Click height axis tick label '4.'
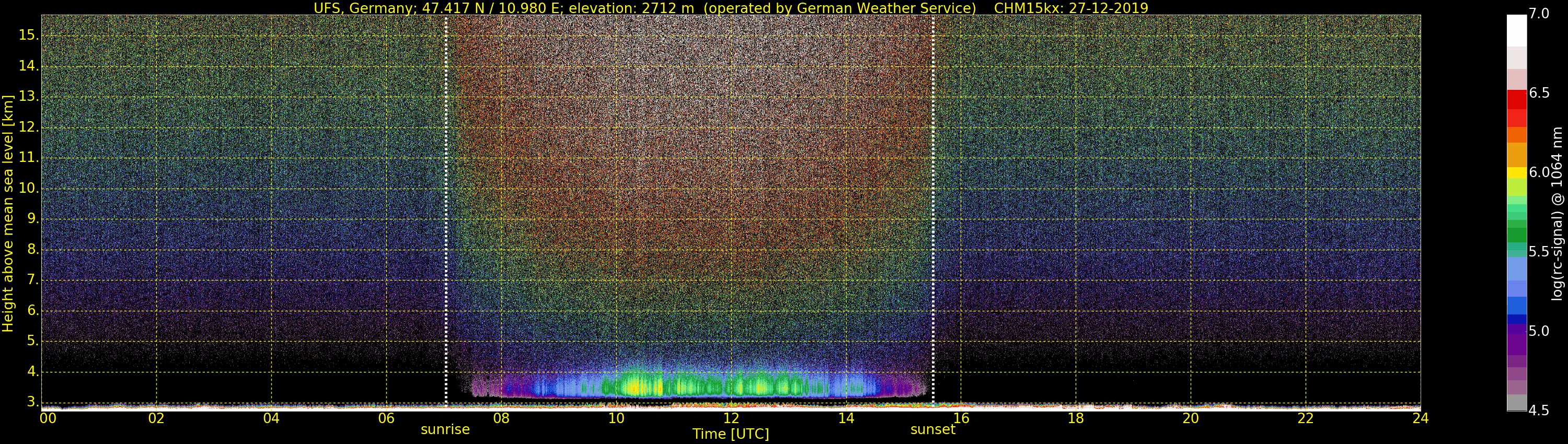1568x444 pixels. [x=32, y=371]
